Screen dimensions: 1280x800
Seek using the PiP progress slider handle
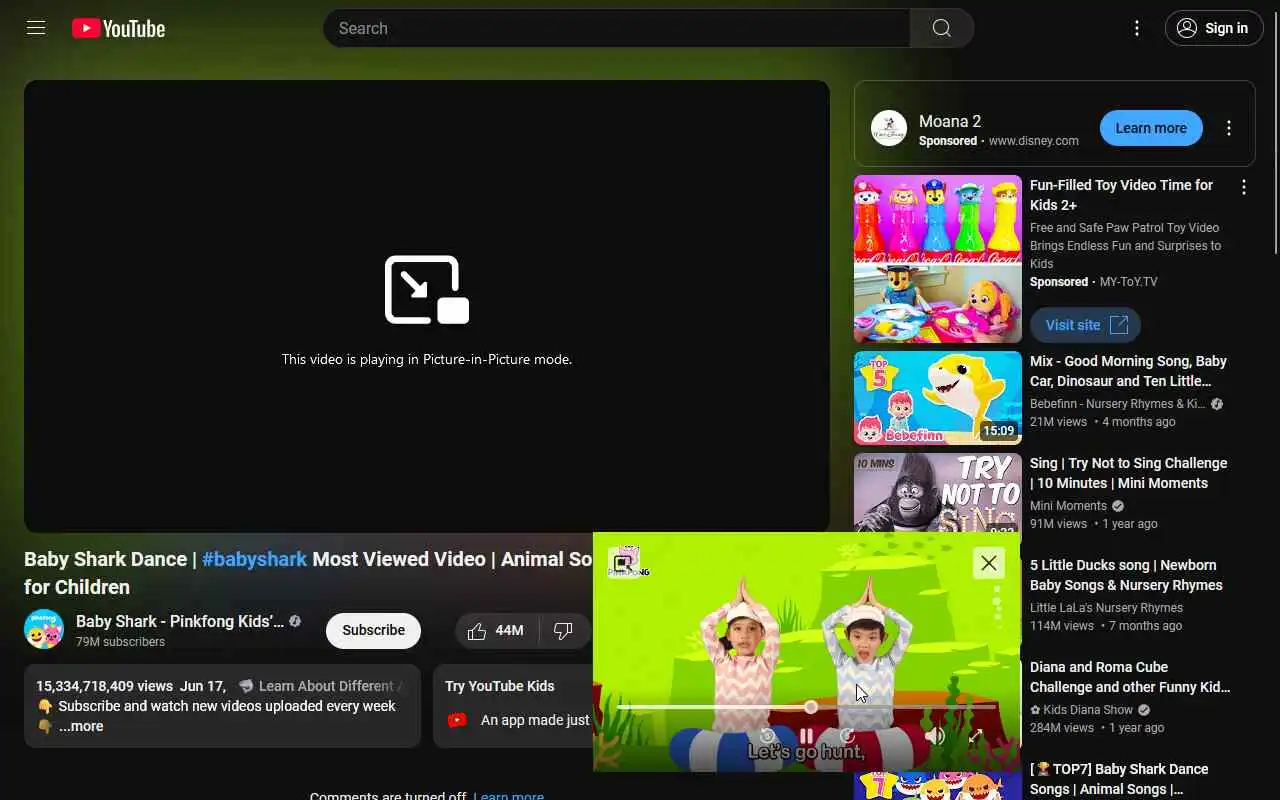point(811,707)
